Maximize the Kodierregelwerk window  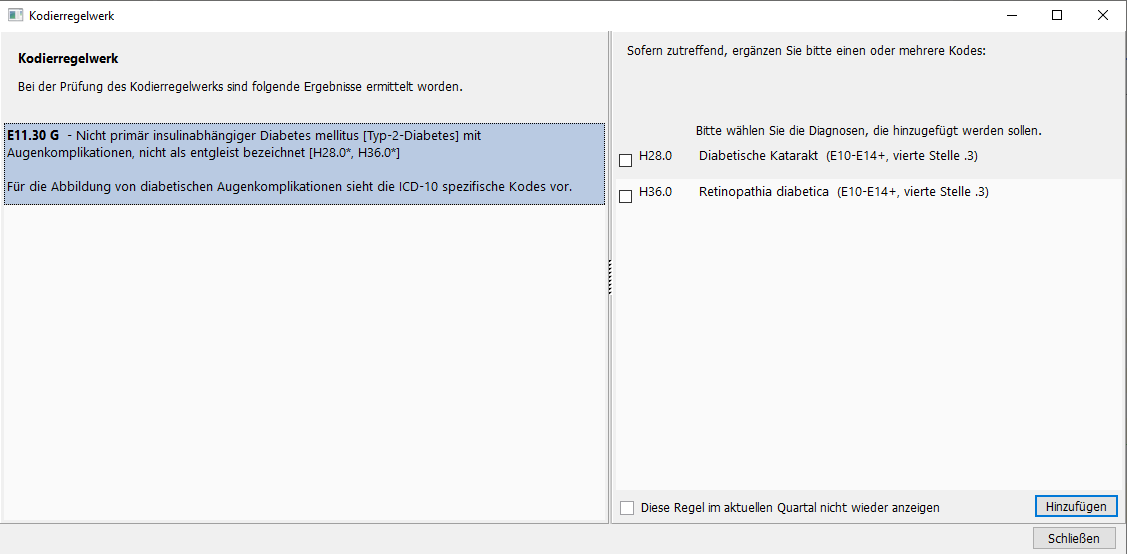[x=1057, y=15]
